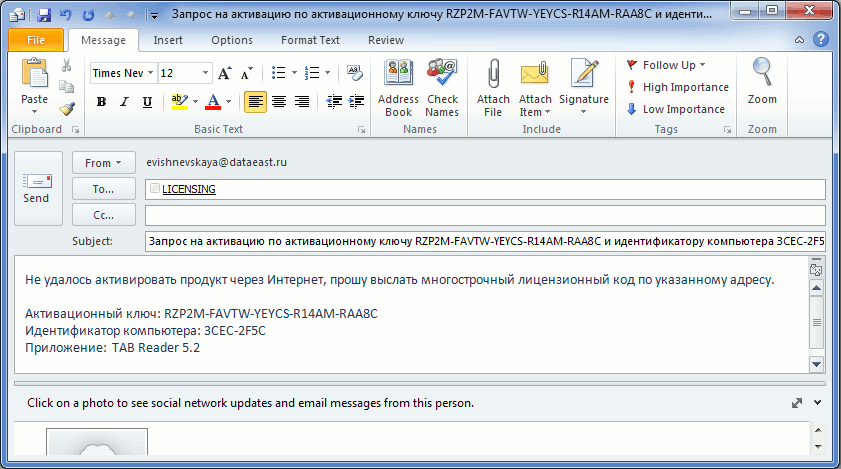841x469 pixels.
Task: Attach File with paperclip icon
Action: 493,89
